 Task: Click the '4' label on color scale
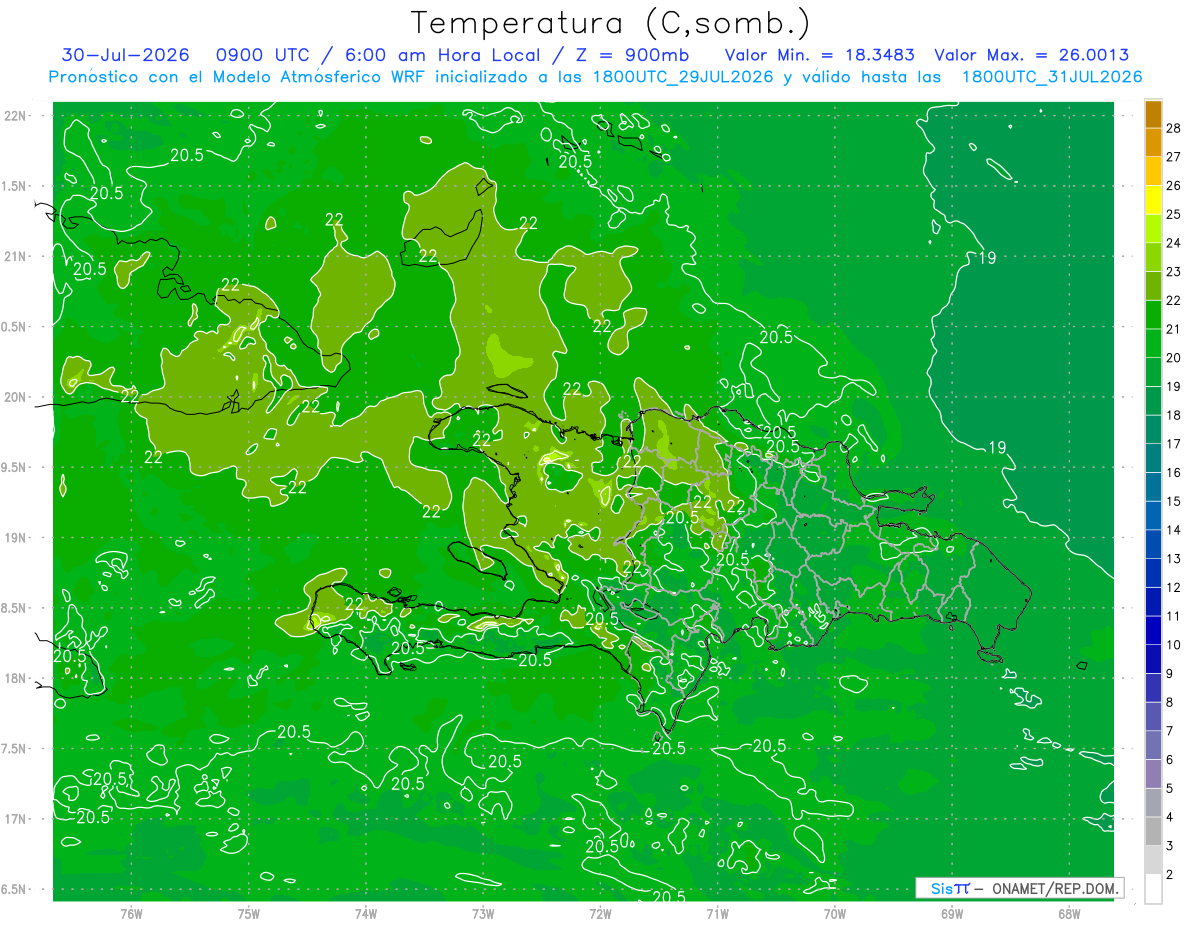coord(1171,818)
